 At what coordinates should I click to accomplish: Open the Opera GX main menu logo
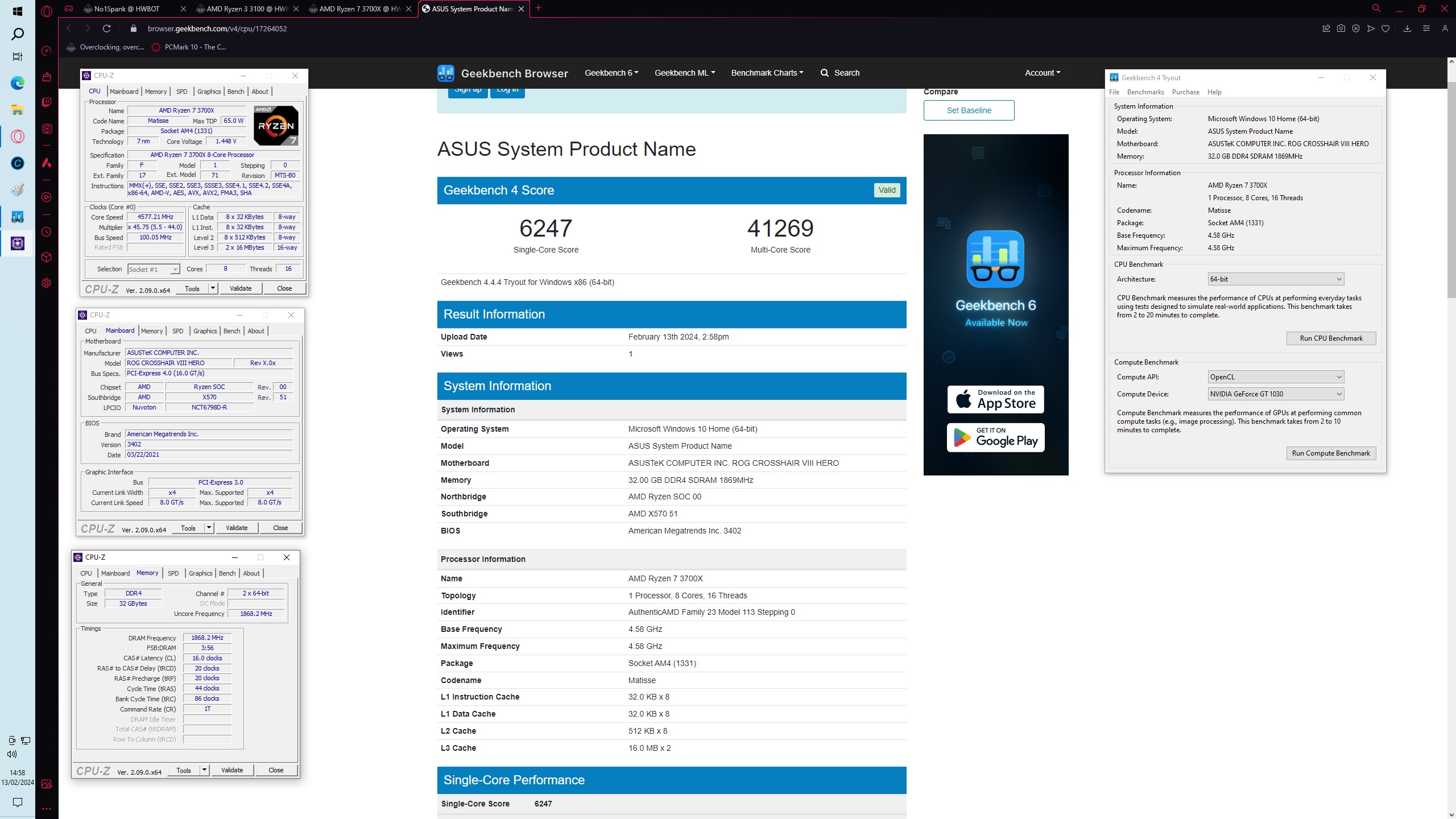coord(47,10)
